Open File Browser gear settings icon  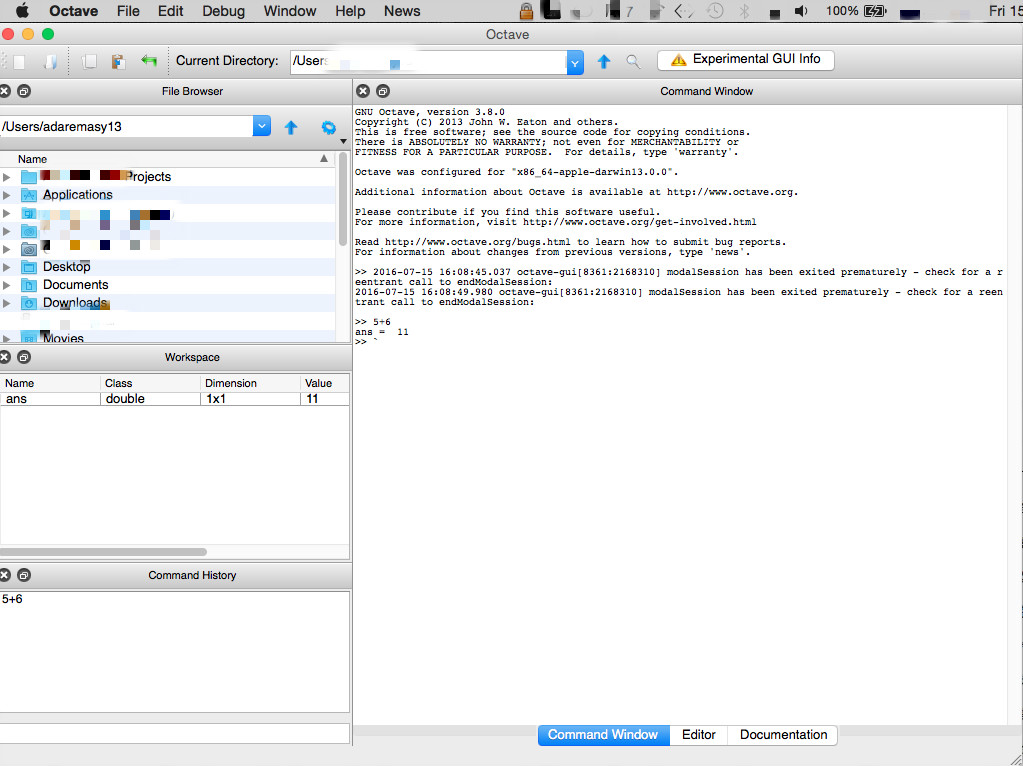click(x=329, y=127)
